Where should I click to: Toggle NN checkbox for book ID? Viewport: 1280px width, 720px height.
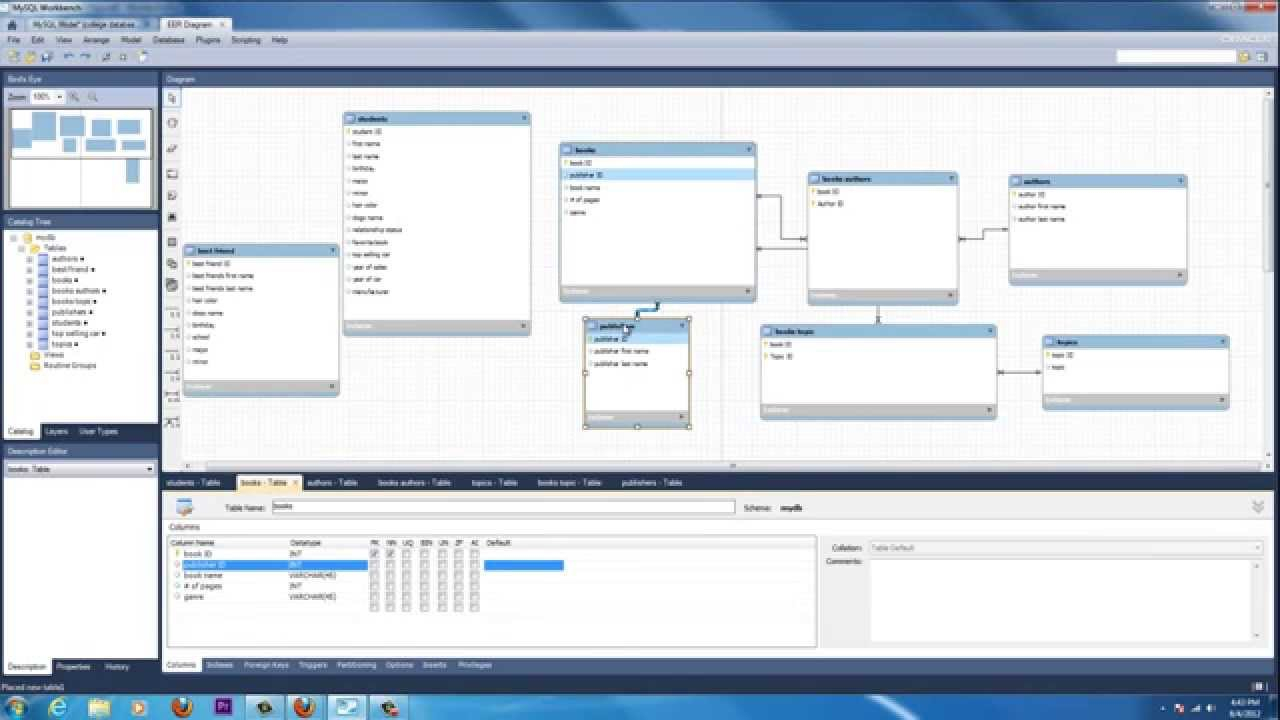[x=390, y=553]
